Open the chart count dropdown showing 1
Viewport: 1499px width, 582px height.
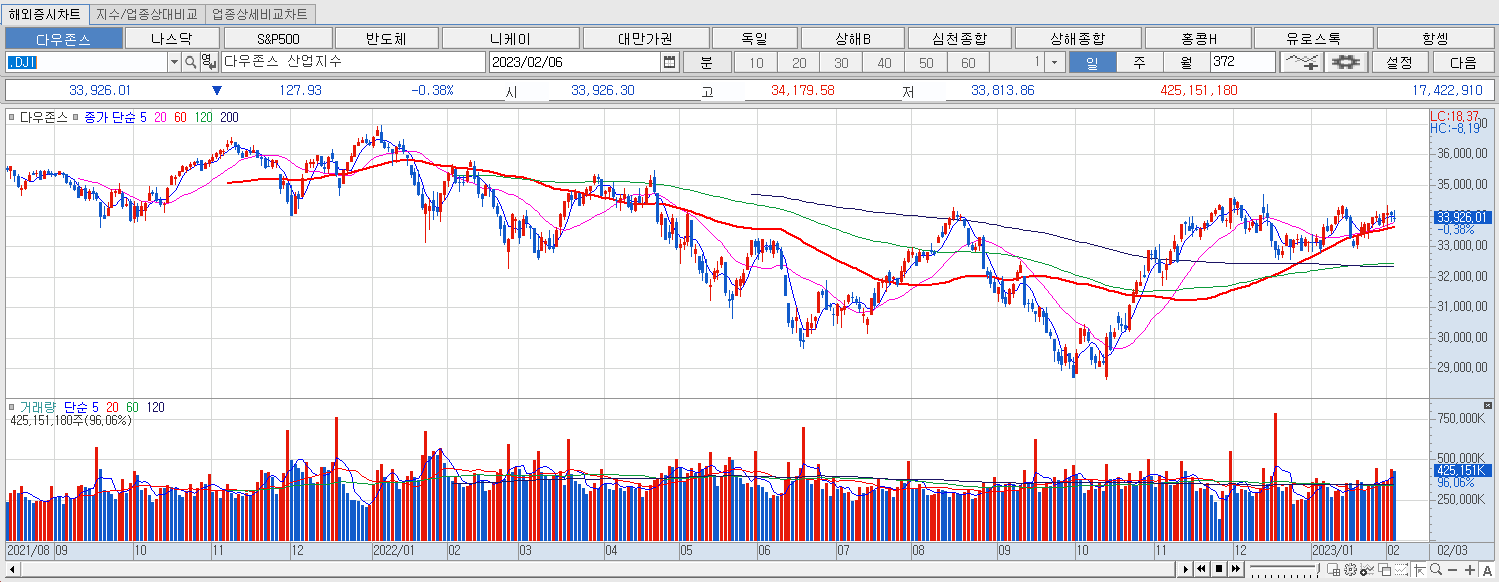[x=1055, y=62]
